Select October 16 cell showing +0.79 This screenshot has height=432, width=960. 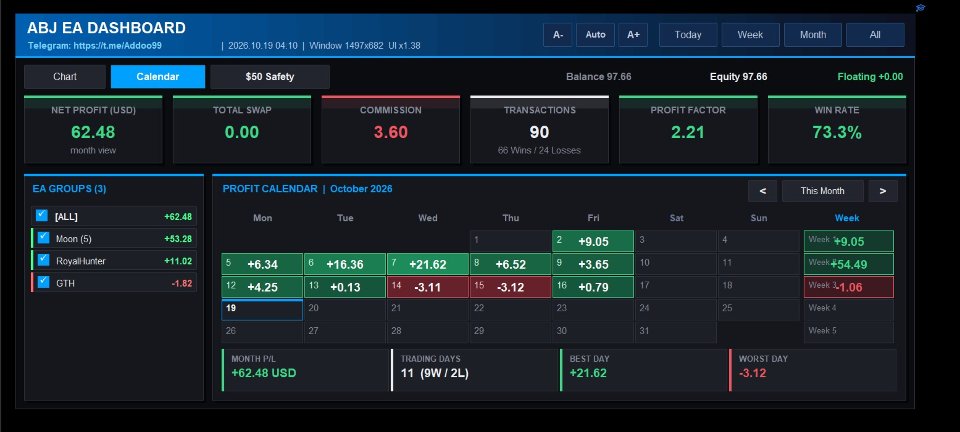[x=593, y=287]
